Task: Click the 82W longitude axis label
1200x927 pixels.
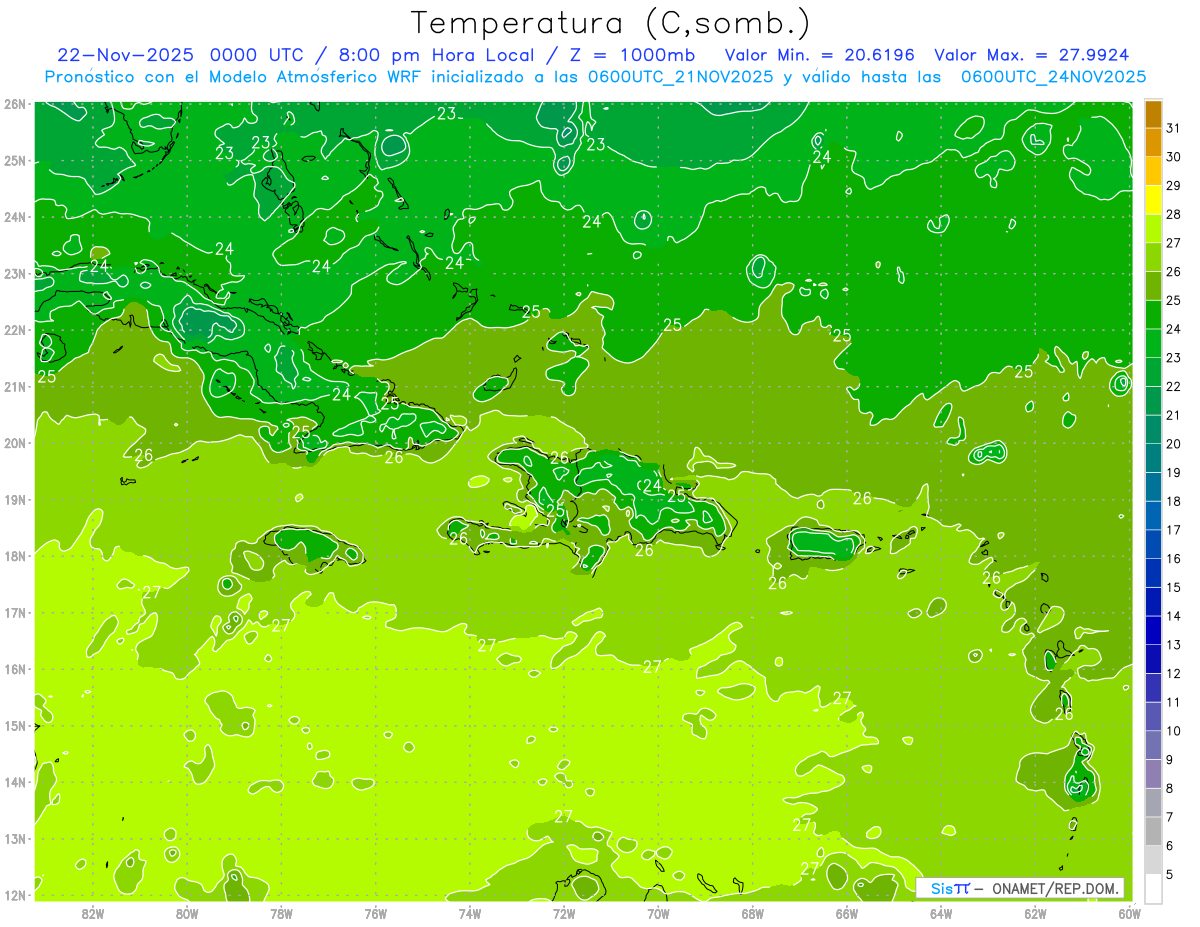Action: pyautogui.click(x=93, y=913)
